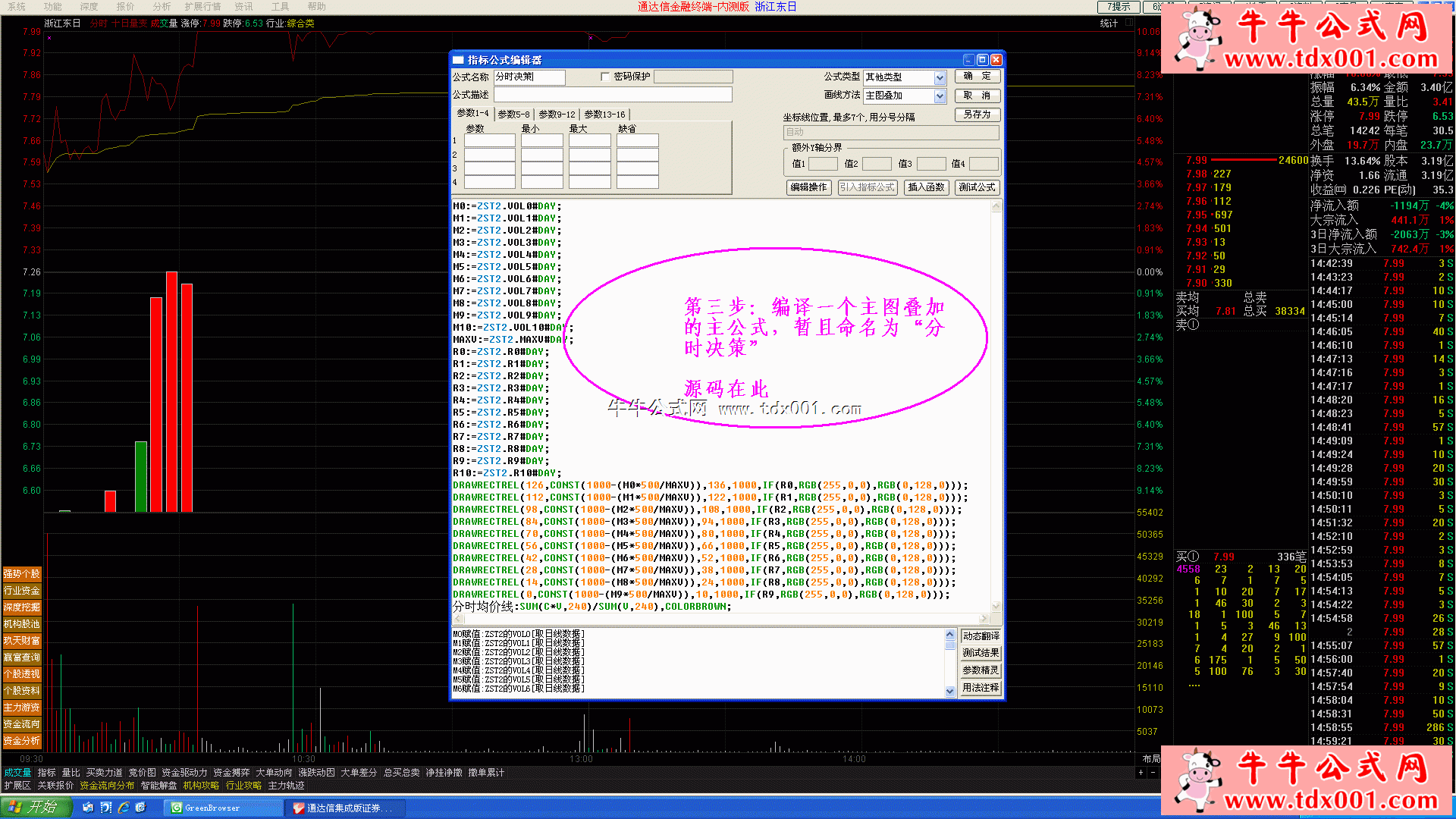Click the 资金分析 sidebar button
Image resolution: width=1456 pixels, height=819 pixels.
22,741
